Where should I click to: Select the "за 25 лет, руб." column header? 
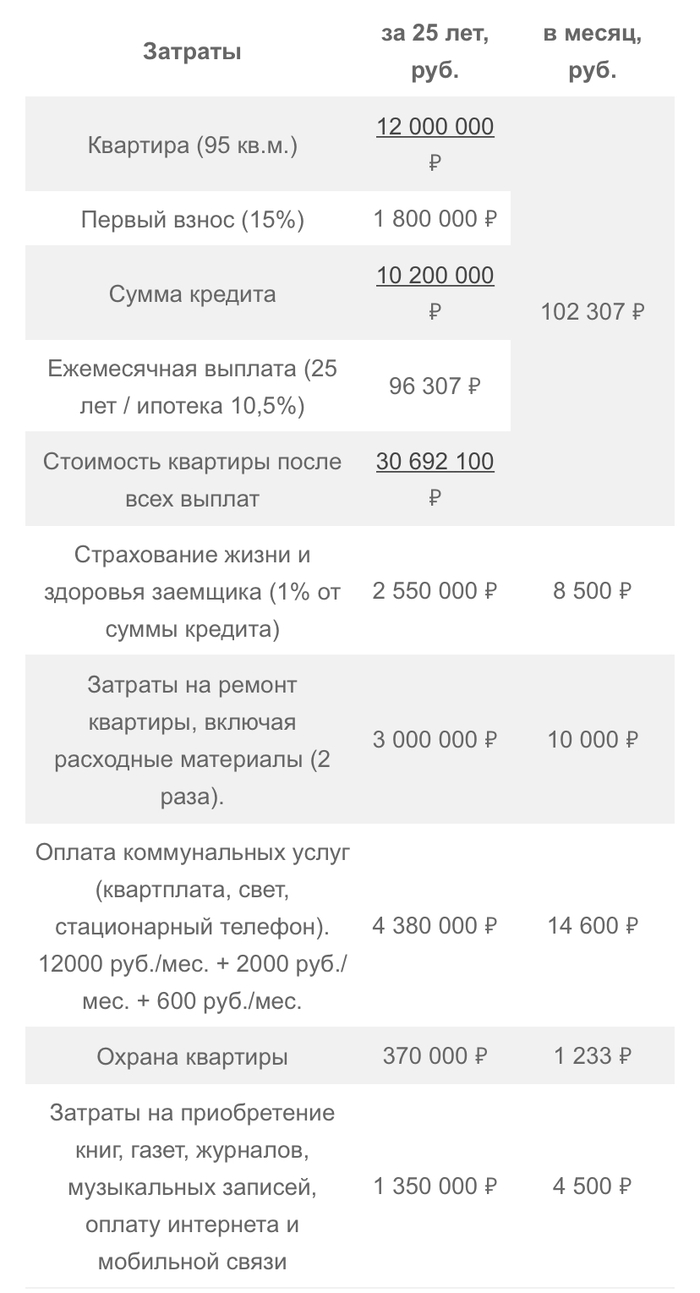[435, 52]
